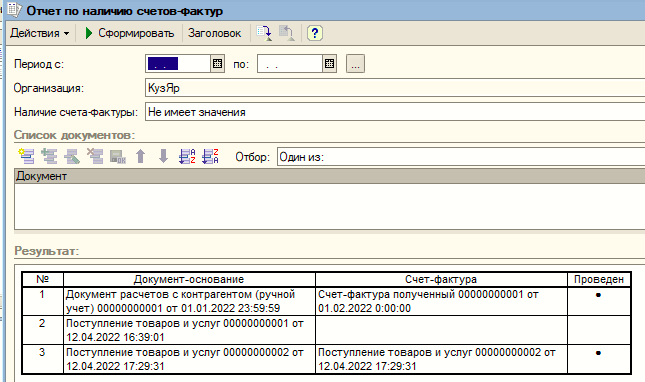Viewport: 645px width, 382px height.
Task: Click the period selection ellipsis button
Action: coord(355,64)
